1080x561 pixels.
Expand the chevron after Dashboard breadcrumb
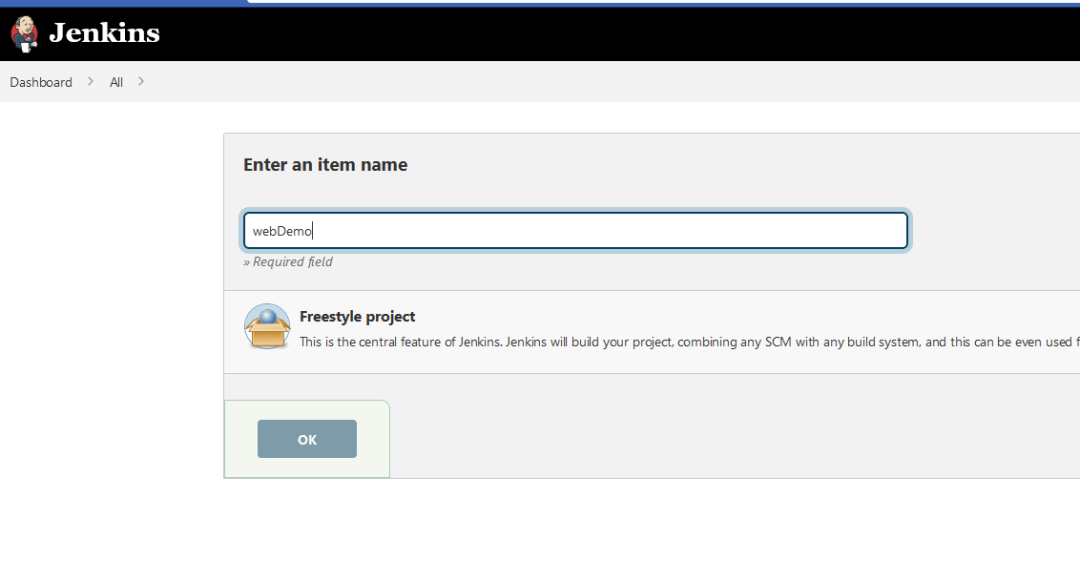point(90,81)
